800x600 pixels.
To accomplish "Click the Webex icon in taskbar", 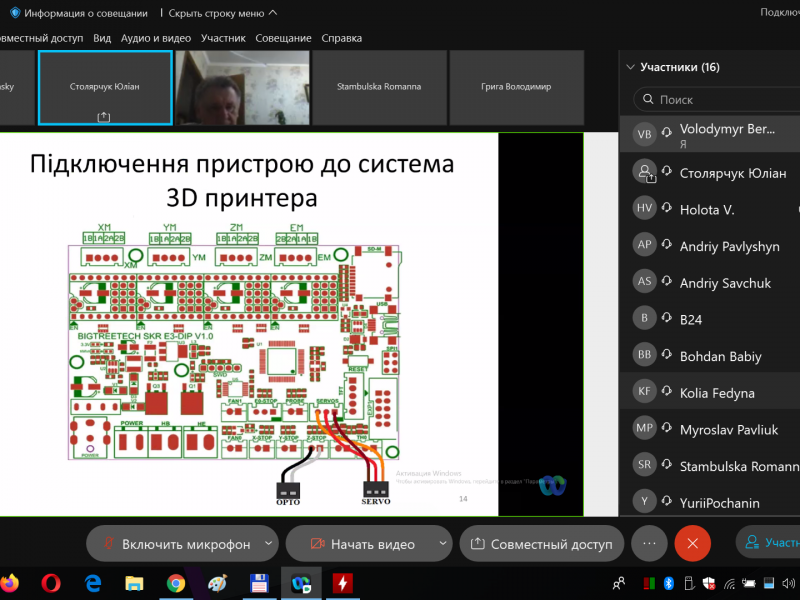I will (300, 582).
